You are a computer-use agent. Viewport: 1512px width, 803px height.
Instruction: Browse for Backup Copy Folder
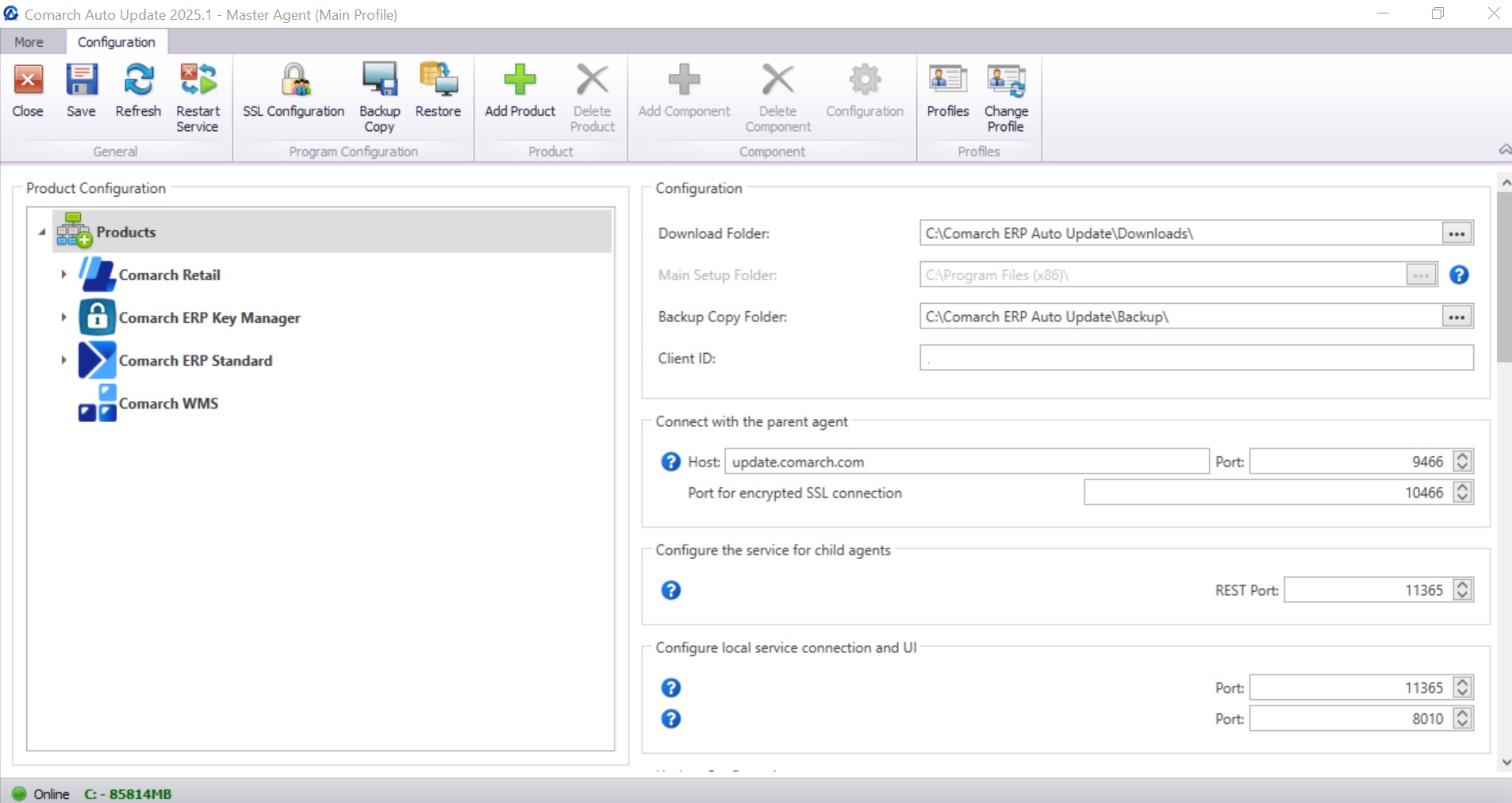pyautogui.click(x=1456, y=317)
